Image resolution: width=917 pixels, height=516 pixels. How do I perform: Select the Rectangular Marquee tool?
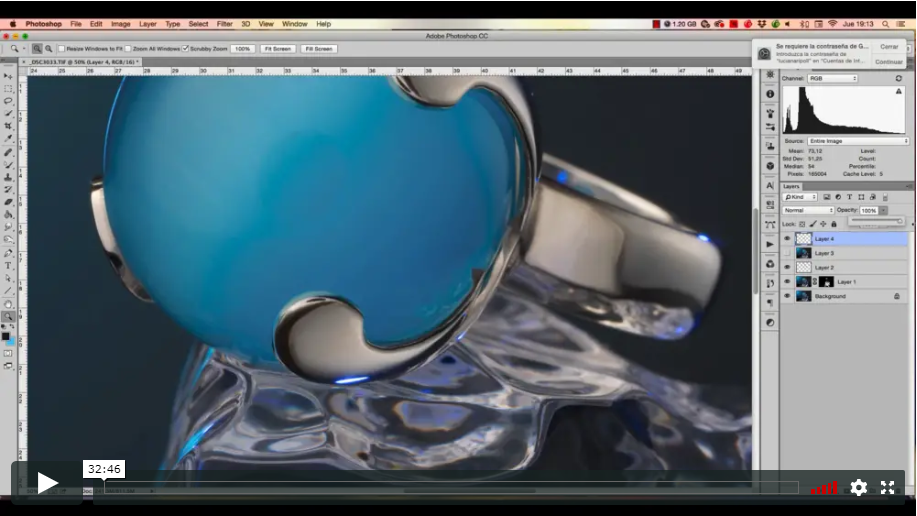tap(8, 89)
